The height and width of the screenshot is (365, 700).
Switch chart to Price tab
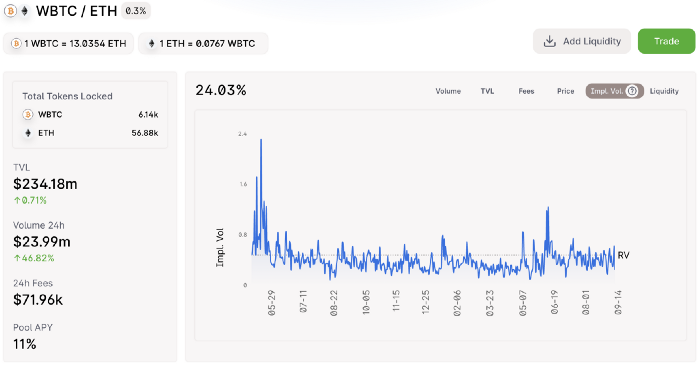(x=566, y=91)
